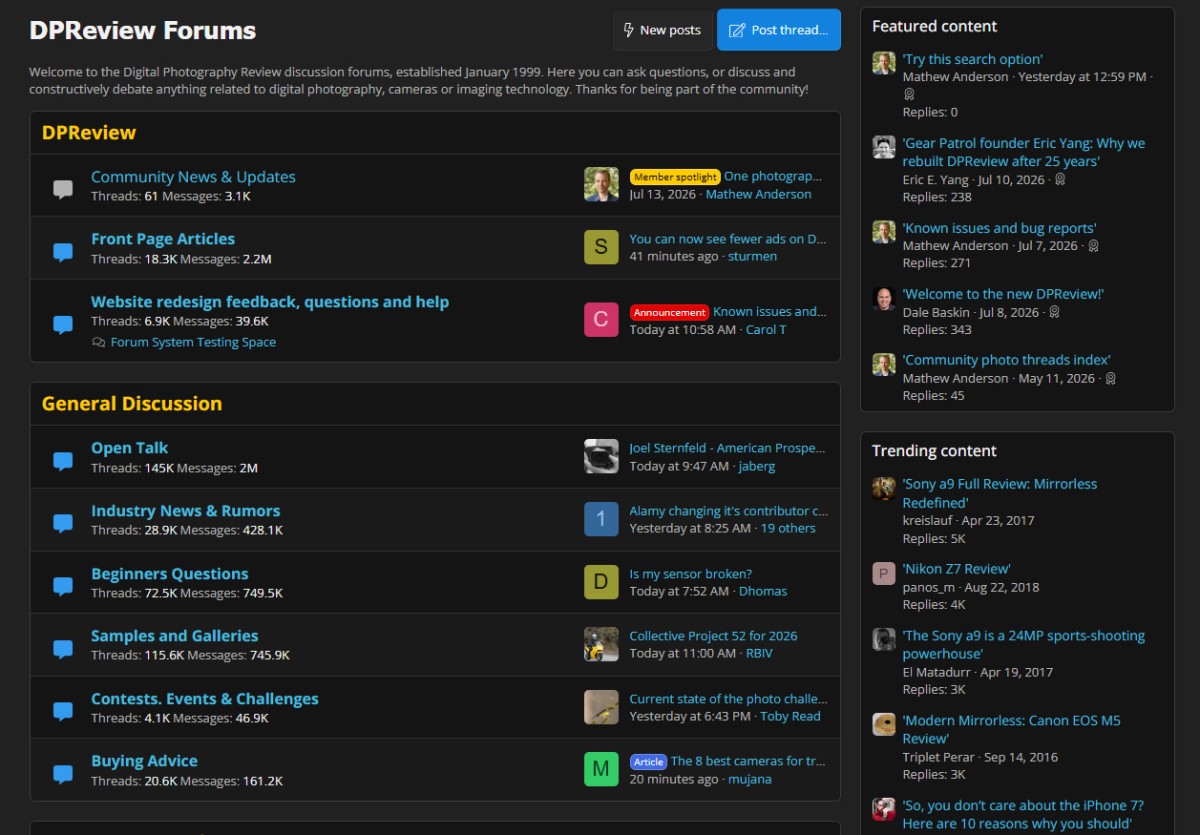Click the Community News & Updates chat bubble icon
The height and width of the screenshot is (835, 1200).
point(63,188)
